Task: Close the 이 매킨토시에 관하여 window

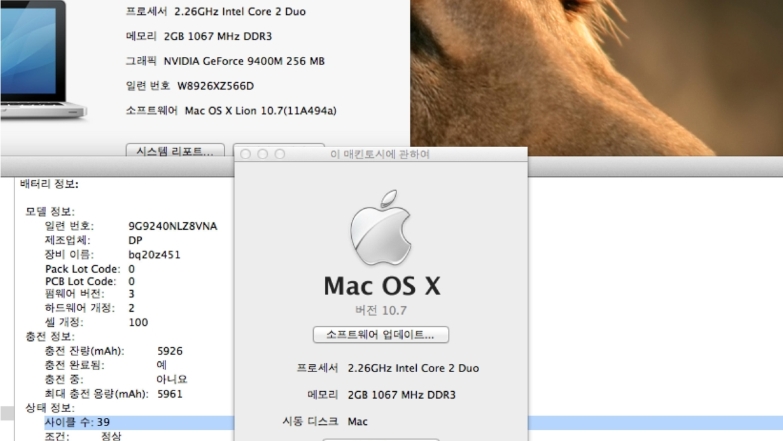Action: tap(247, 155)
